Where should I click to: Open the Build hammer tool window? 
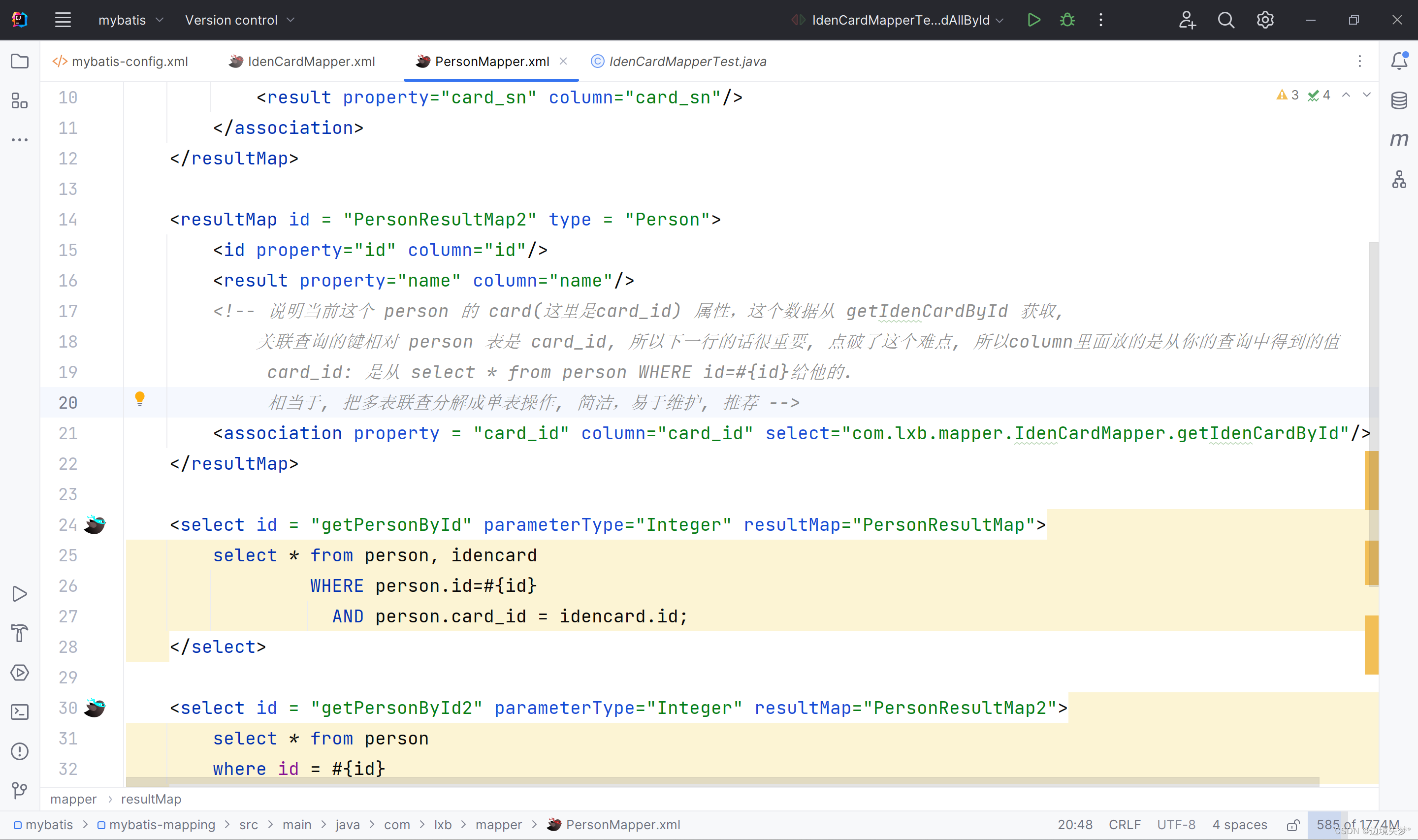(20, 633)
